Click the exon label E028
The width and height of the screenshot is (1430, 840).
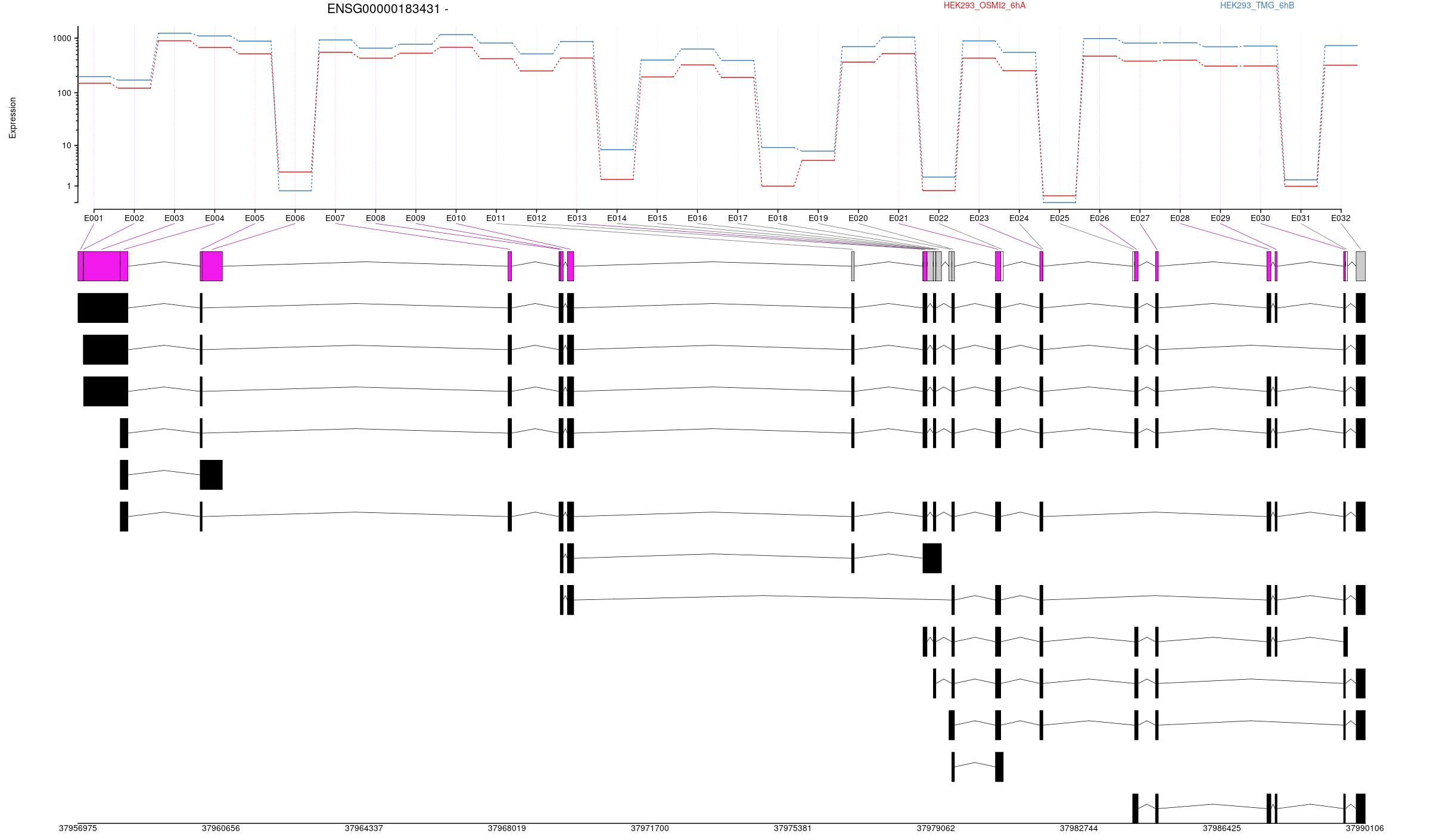[x=1180, y=218]
